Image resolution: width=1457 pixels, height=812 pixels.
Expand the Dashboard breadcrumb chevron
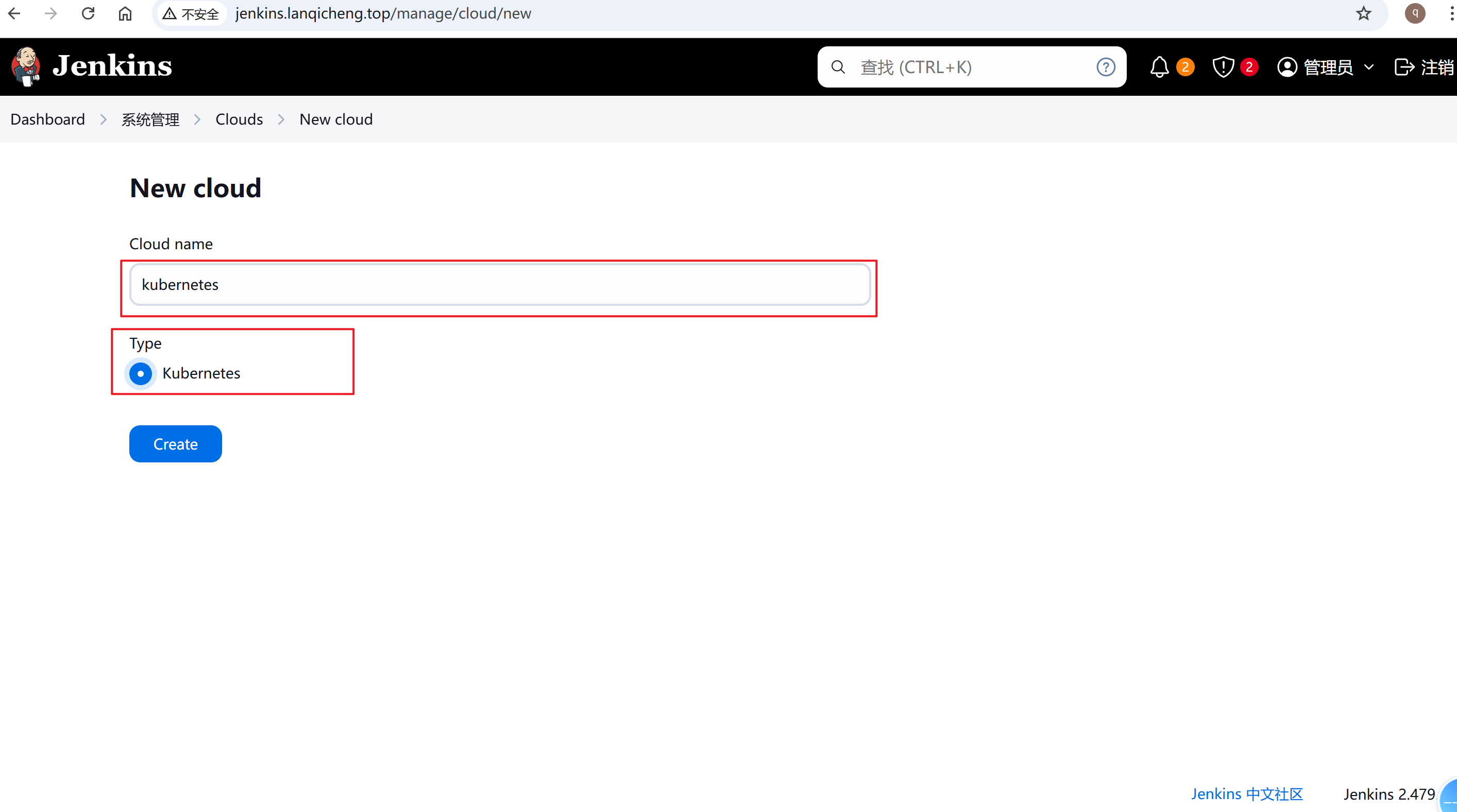(x=104, y=120)
